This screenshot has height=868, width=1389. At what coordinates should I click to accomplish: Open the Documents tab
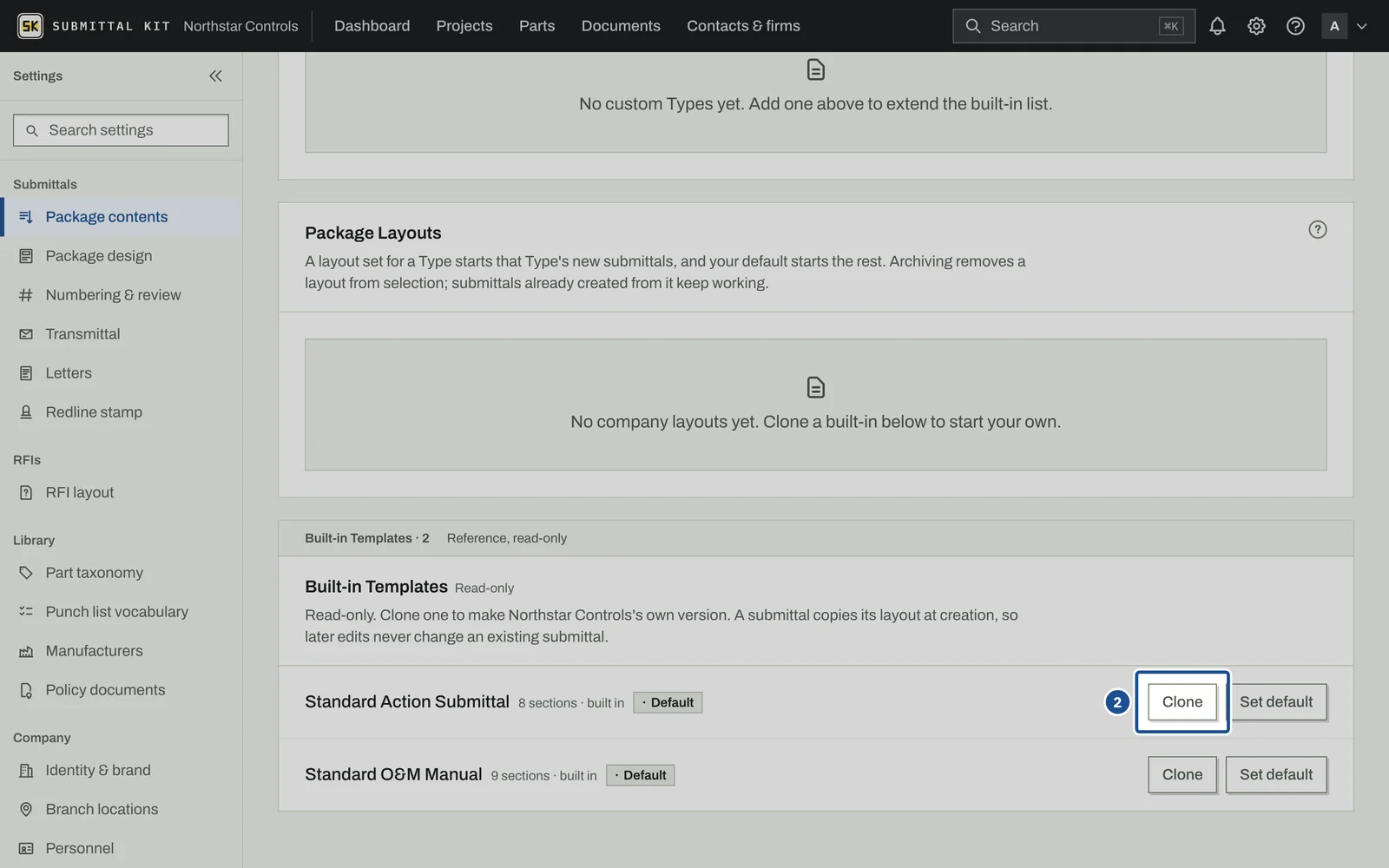pyautogui.click(x=621, y=26)
